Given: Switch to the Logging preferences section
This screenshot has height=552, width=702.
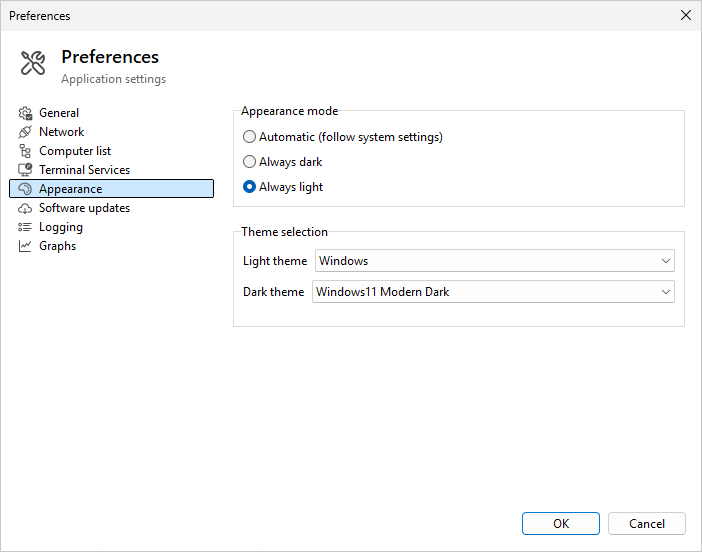Looking at the screenshot, I should pos(60,227).
